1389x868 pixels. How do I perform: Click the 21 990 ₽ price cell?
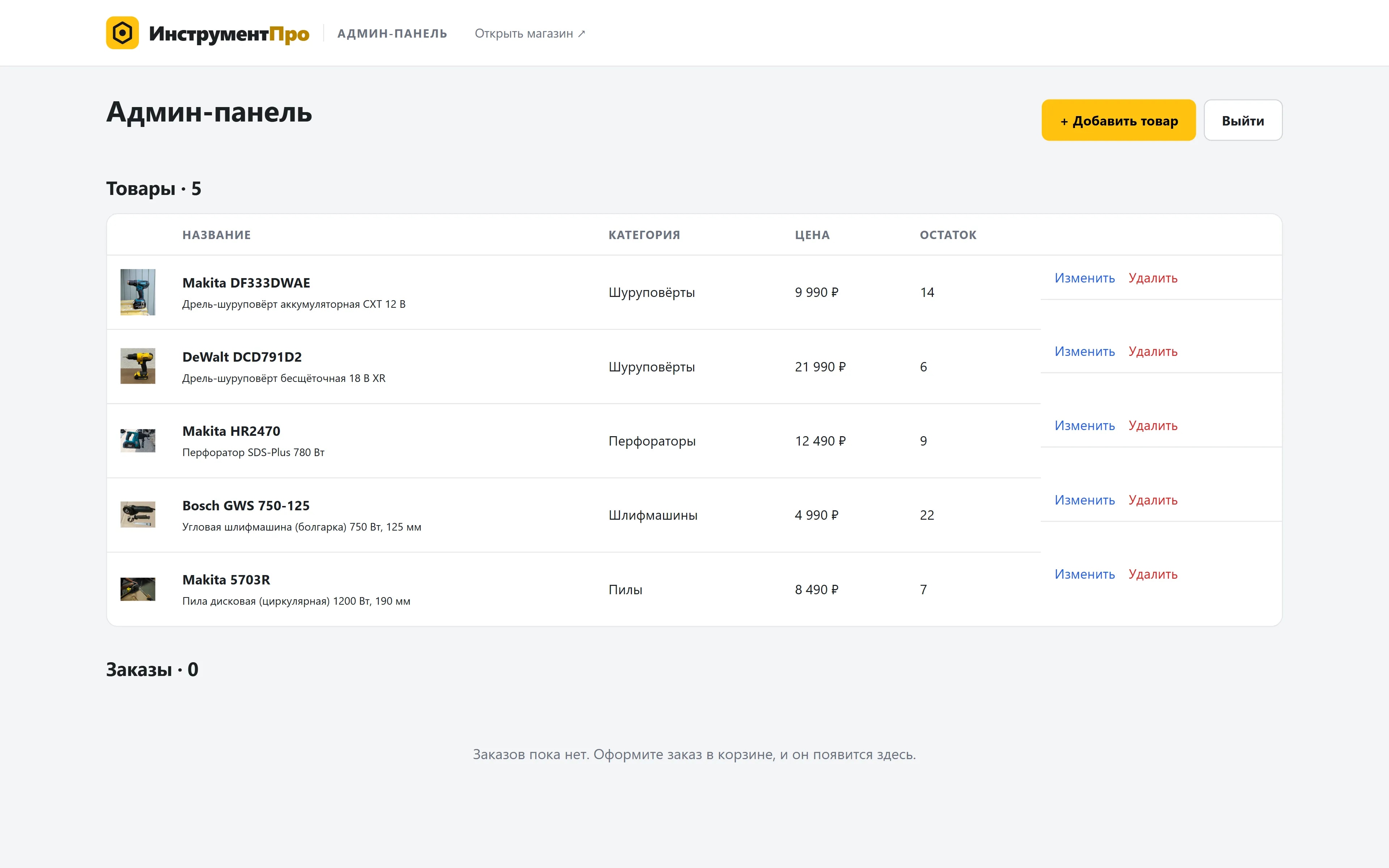click(x=820, y=367)
